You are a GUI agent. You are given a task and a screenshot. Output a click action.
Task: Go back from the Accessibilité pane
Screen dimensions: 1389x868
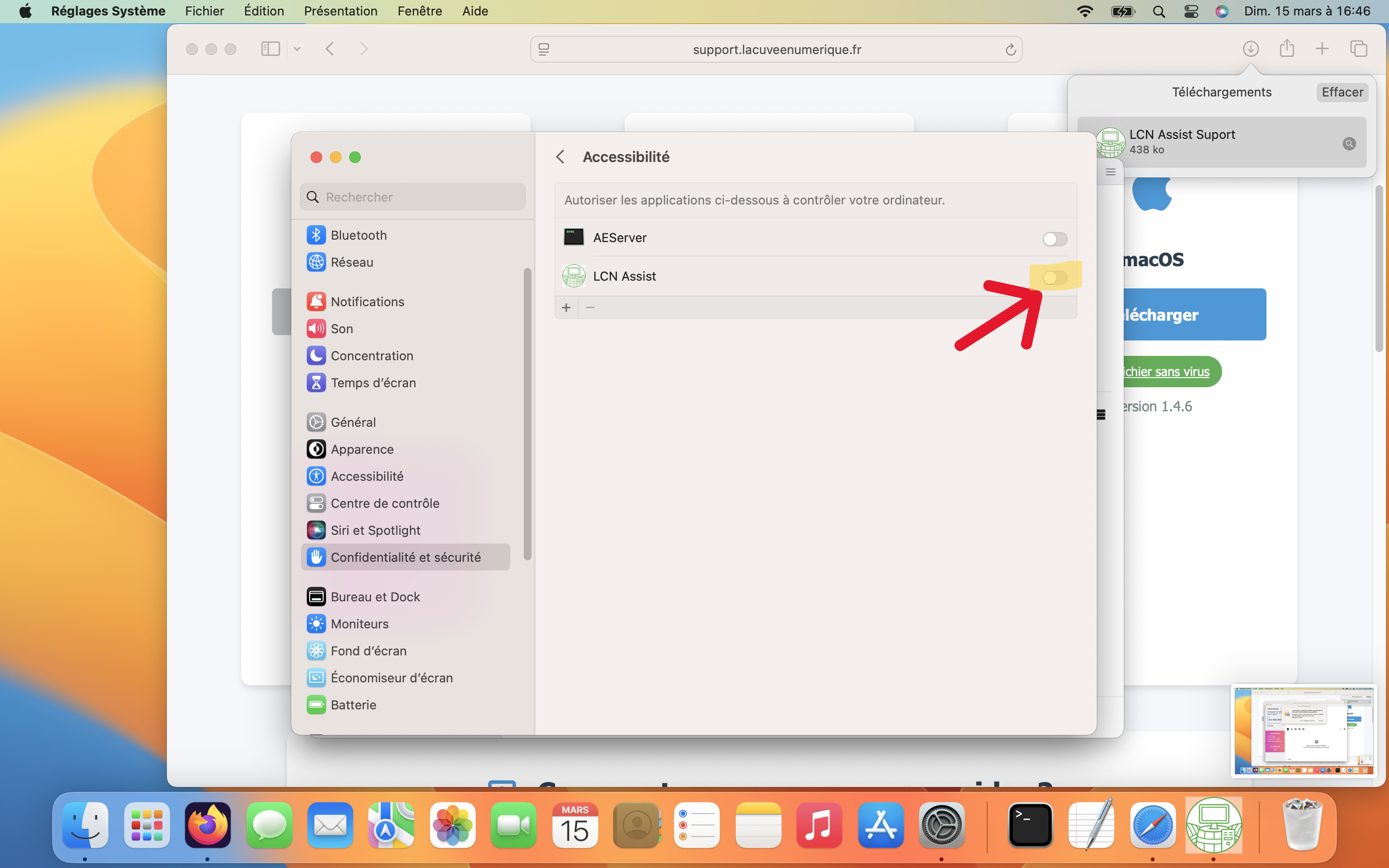(x=561, y=157)
